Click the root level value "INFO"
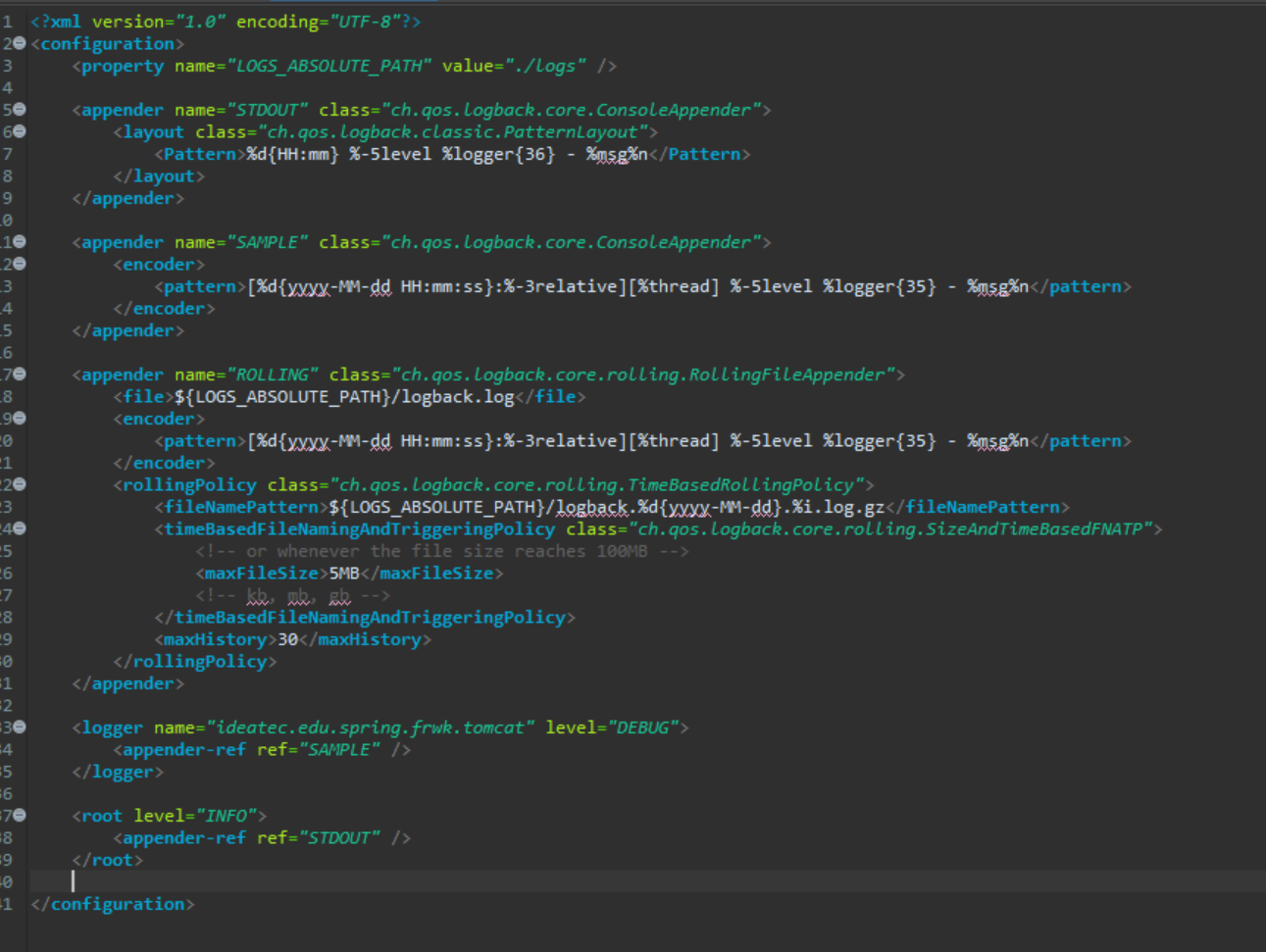This screenshot has height=952, width=1266. [x=226, y=816]
